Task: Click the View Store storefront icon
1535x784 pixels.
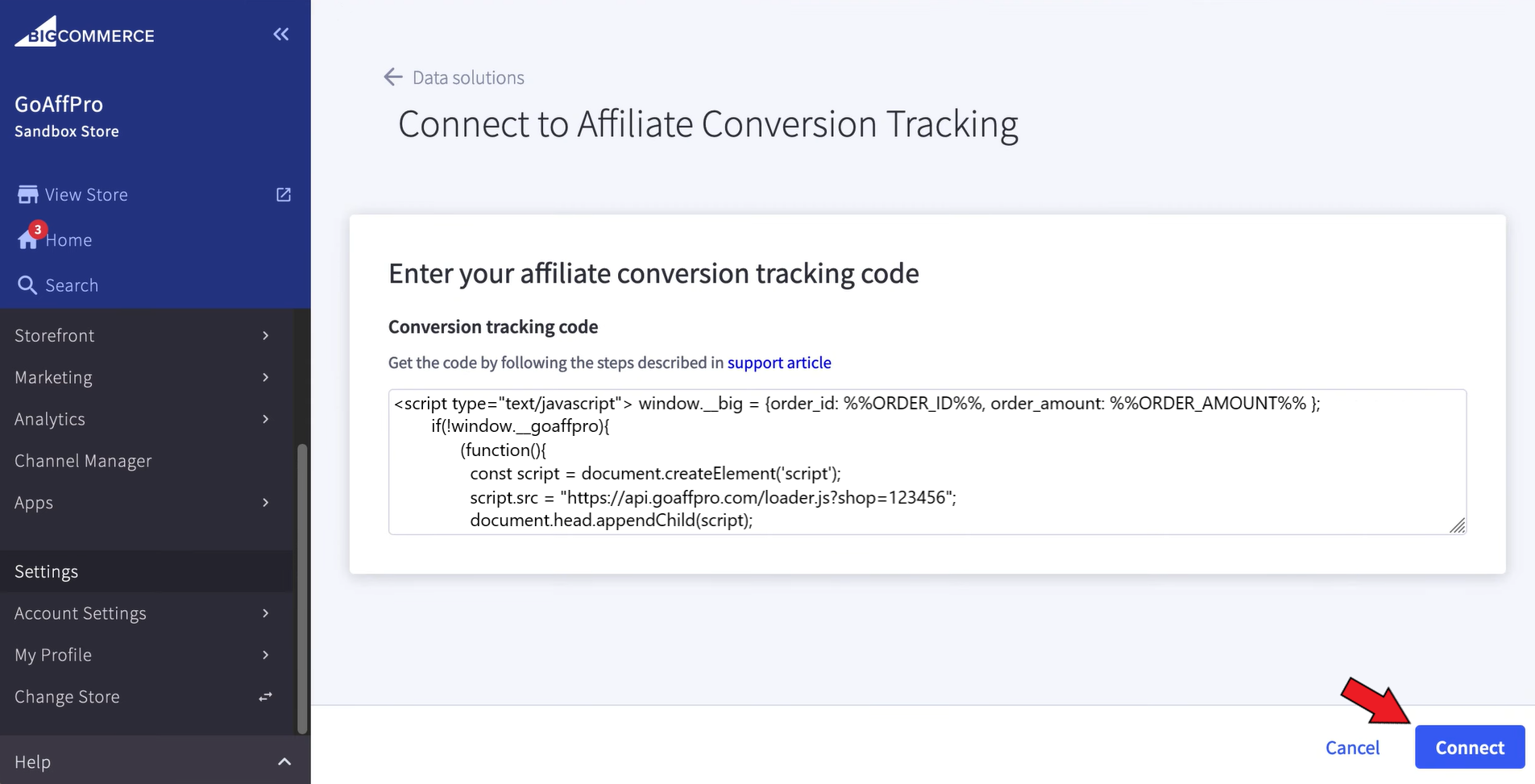Action: pos(28,195)
